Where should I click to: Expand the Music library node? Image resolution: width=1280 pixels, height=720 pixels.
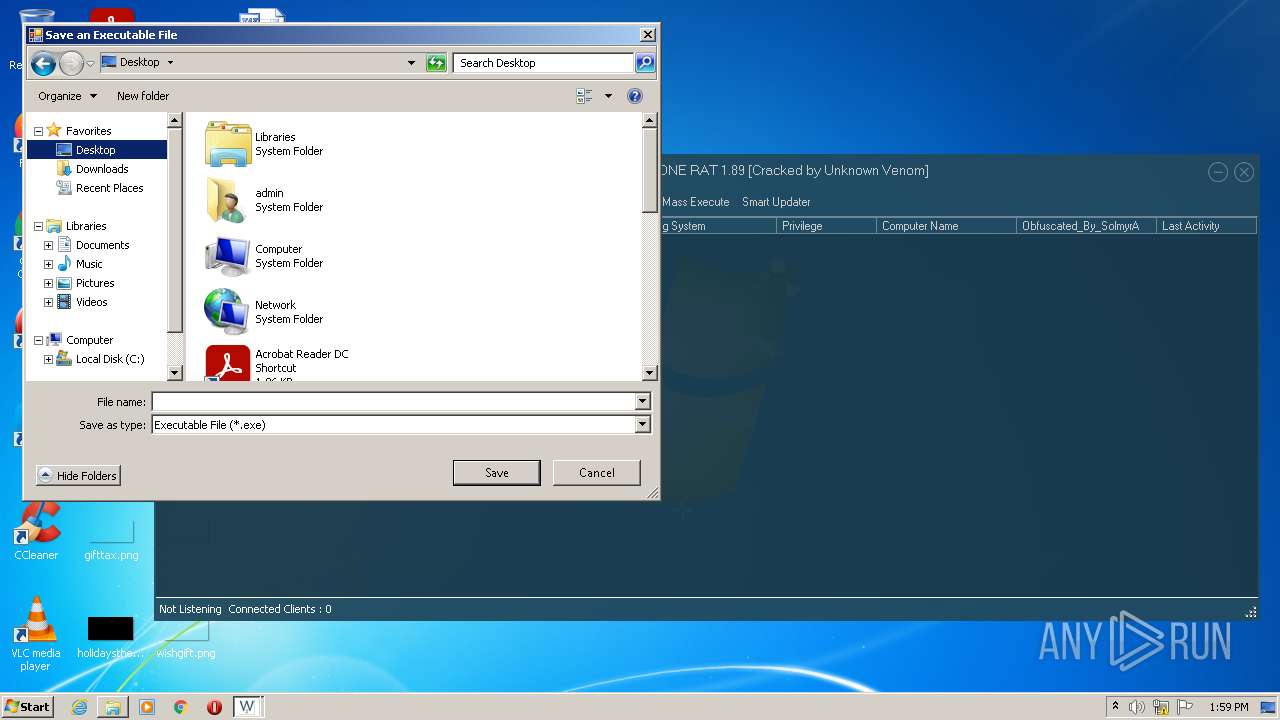pos(48,264)
